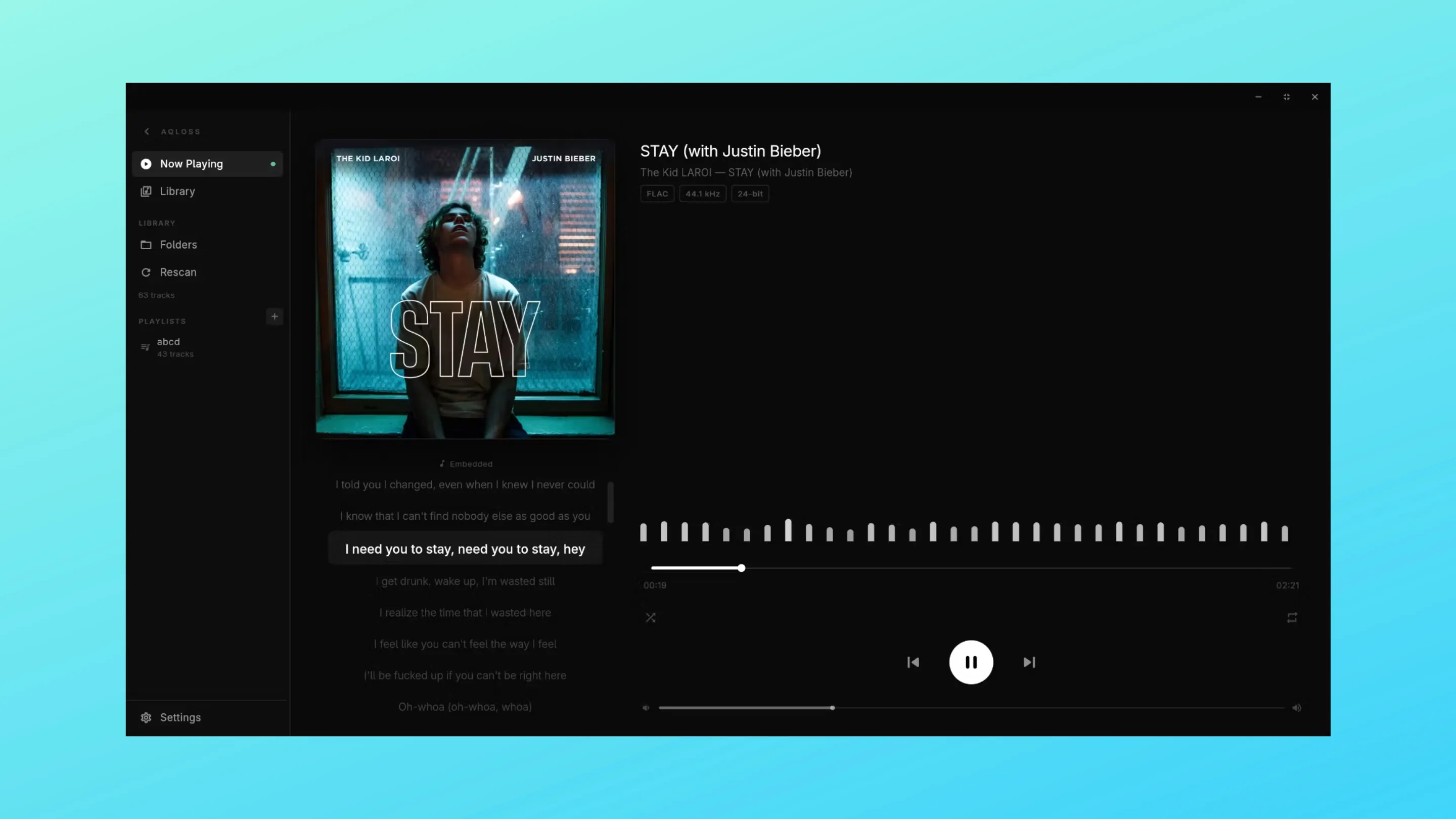Screen dimensions: 1456x819
Task: Open the Library view
Action: [207, 192]
